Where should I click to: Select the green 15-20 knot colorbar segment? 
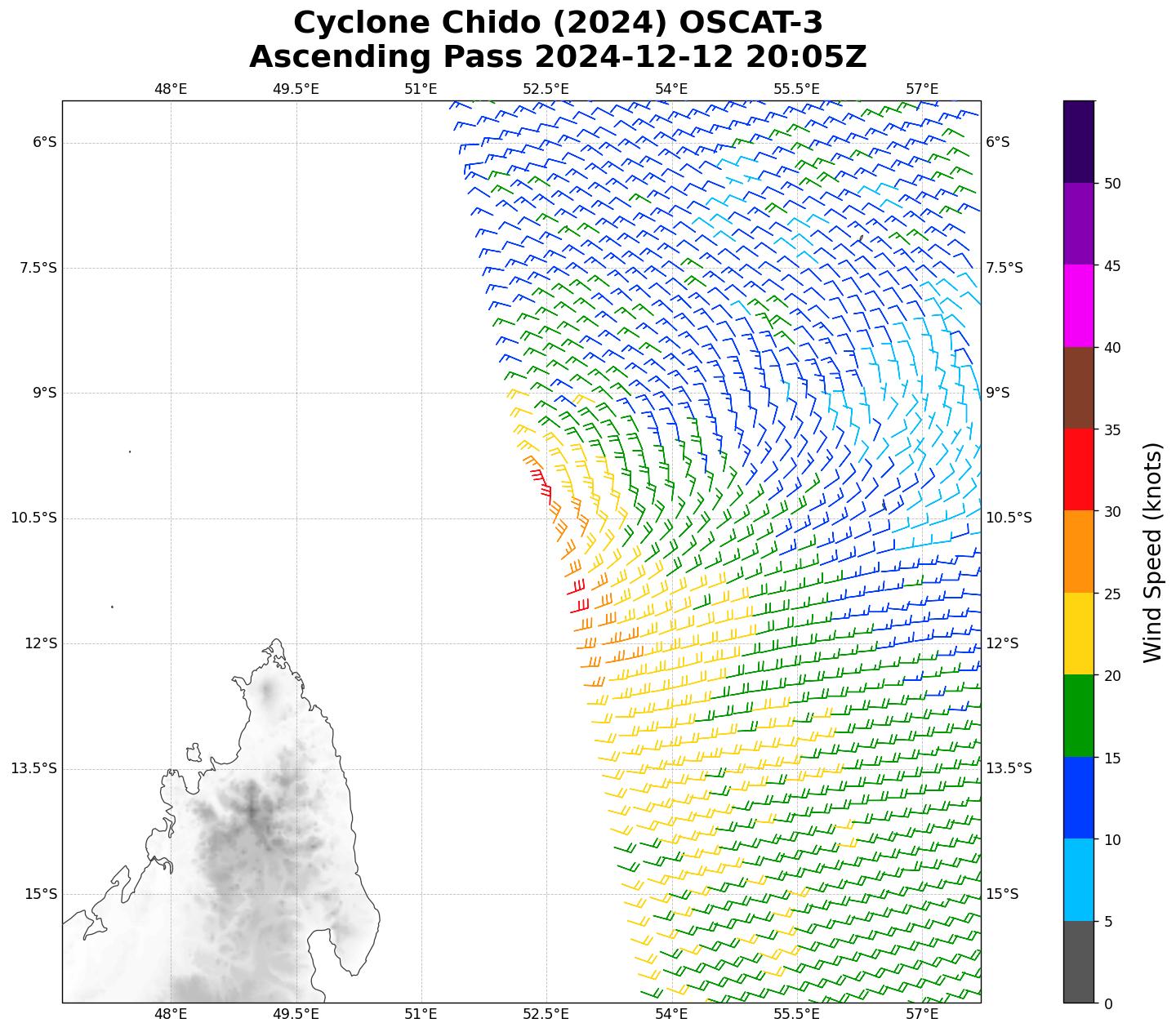tap(1078, 716)
